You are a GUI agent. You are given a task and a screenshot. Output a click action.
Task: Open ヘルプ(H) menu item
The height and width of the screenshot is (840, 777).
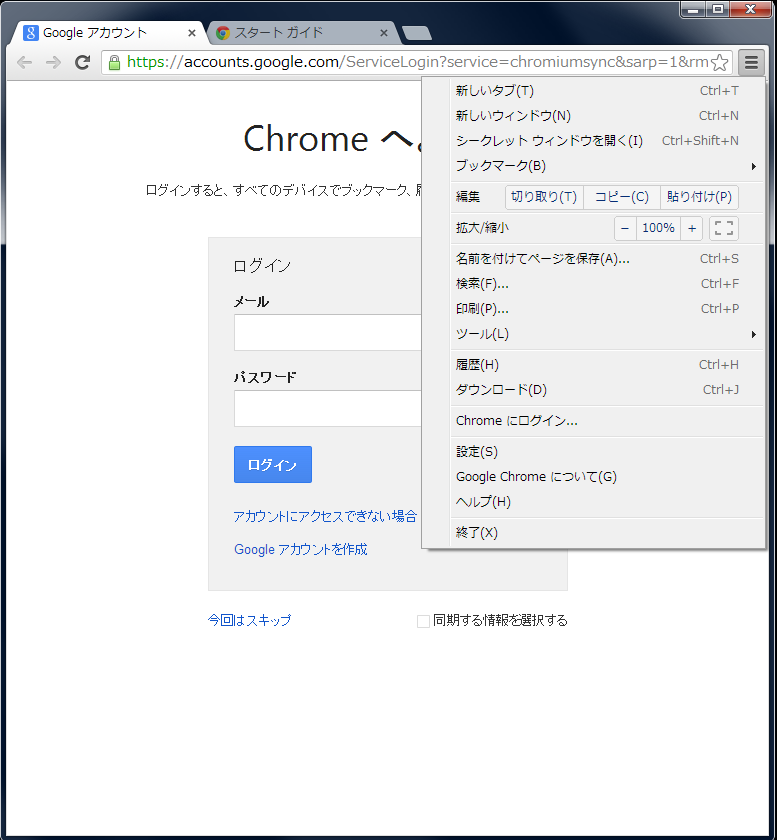(593, 501)
